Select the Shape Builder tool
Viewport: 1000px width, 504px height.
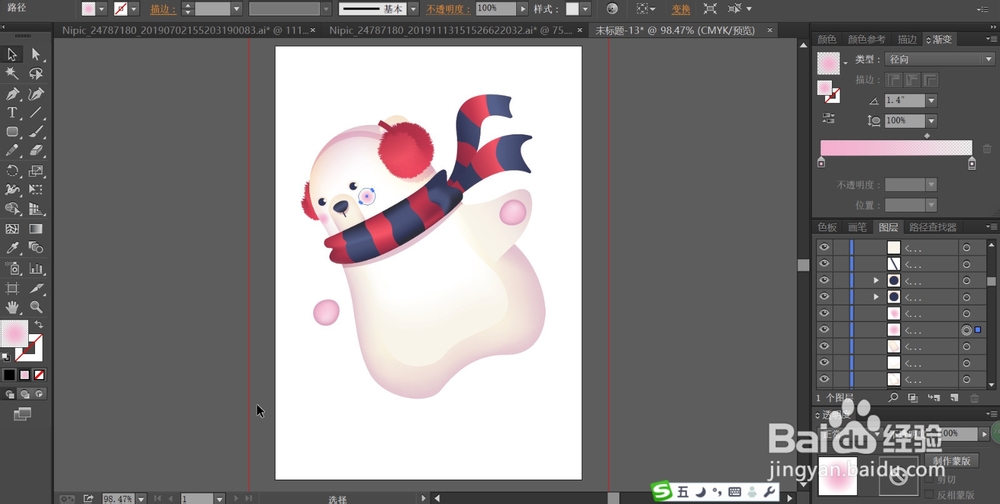click(x=12, y=209)
